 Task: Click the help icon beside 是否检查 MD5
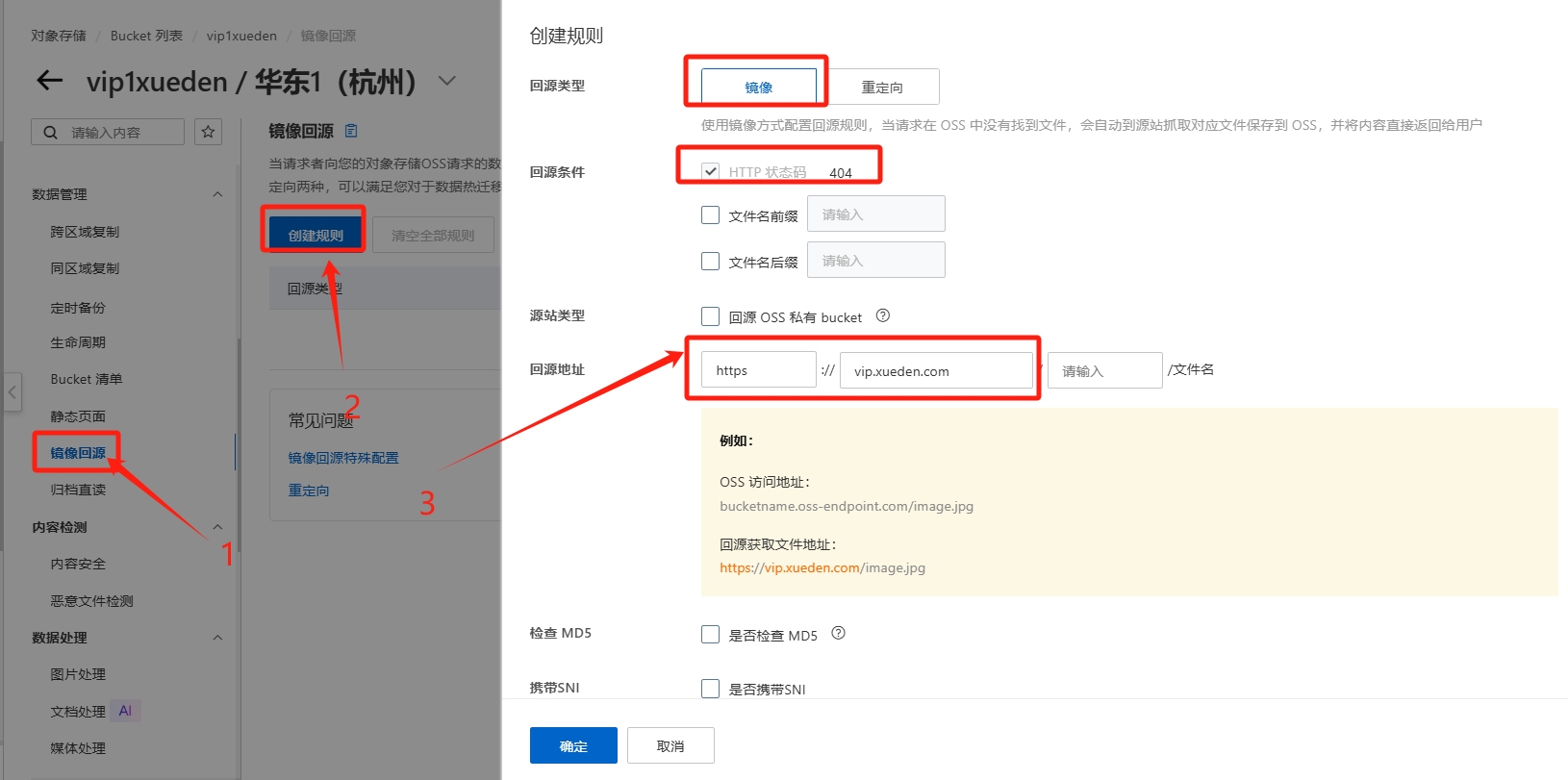(838, 633)
